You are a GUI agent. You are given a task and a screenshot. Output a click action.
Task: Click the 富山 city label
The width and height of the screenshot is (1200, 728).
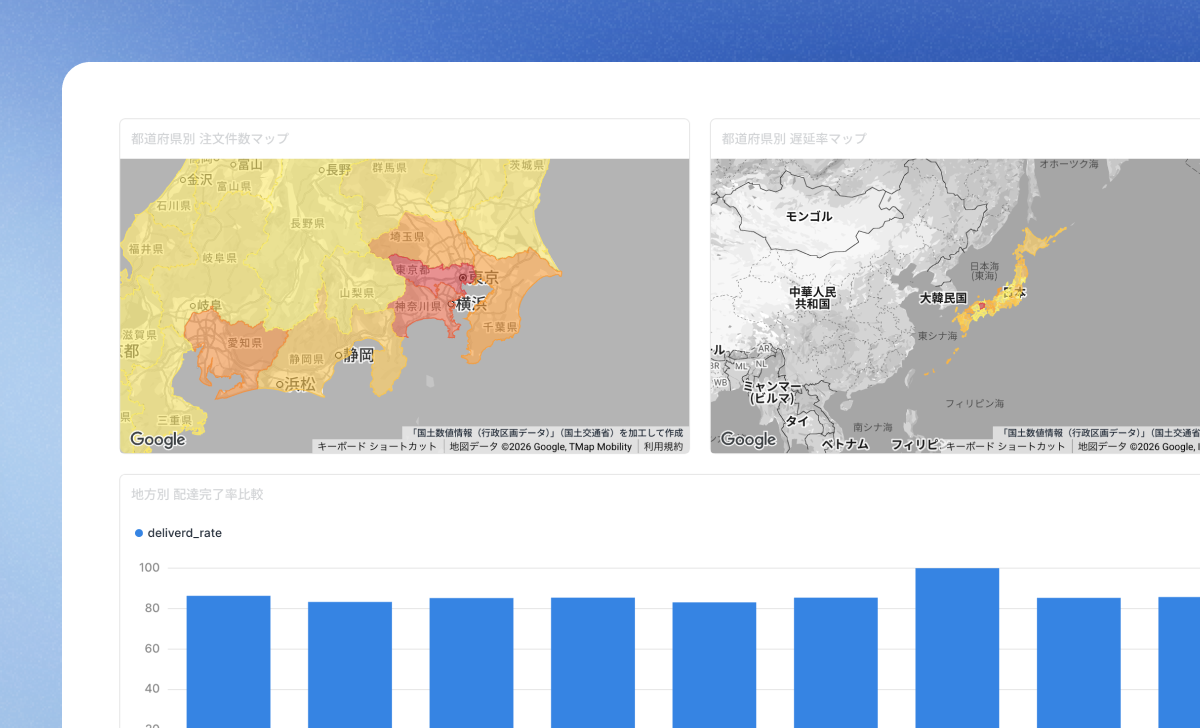pos(249,165)
